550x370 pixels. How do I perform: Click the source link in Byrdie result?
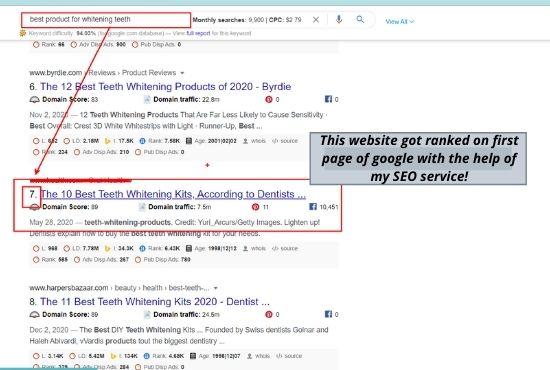(x=285, y=141)
